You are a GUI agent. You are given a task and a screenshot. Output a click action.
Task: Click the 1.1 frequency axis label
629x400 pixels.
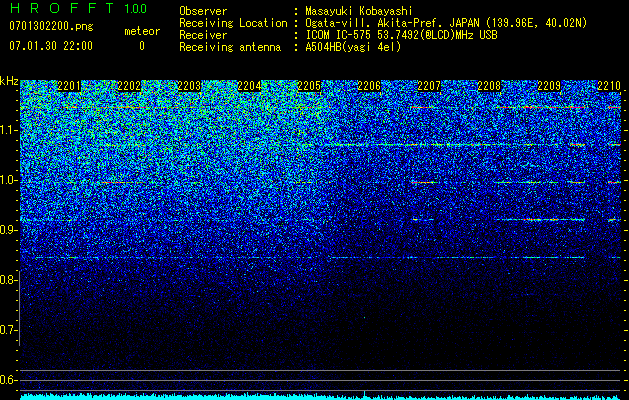[x=8, y=130]
